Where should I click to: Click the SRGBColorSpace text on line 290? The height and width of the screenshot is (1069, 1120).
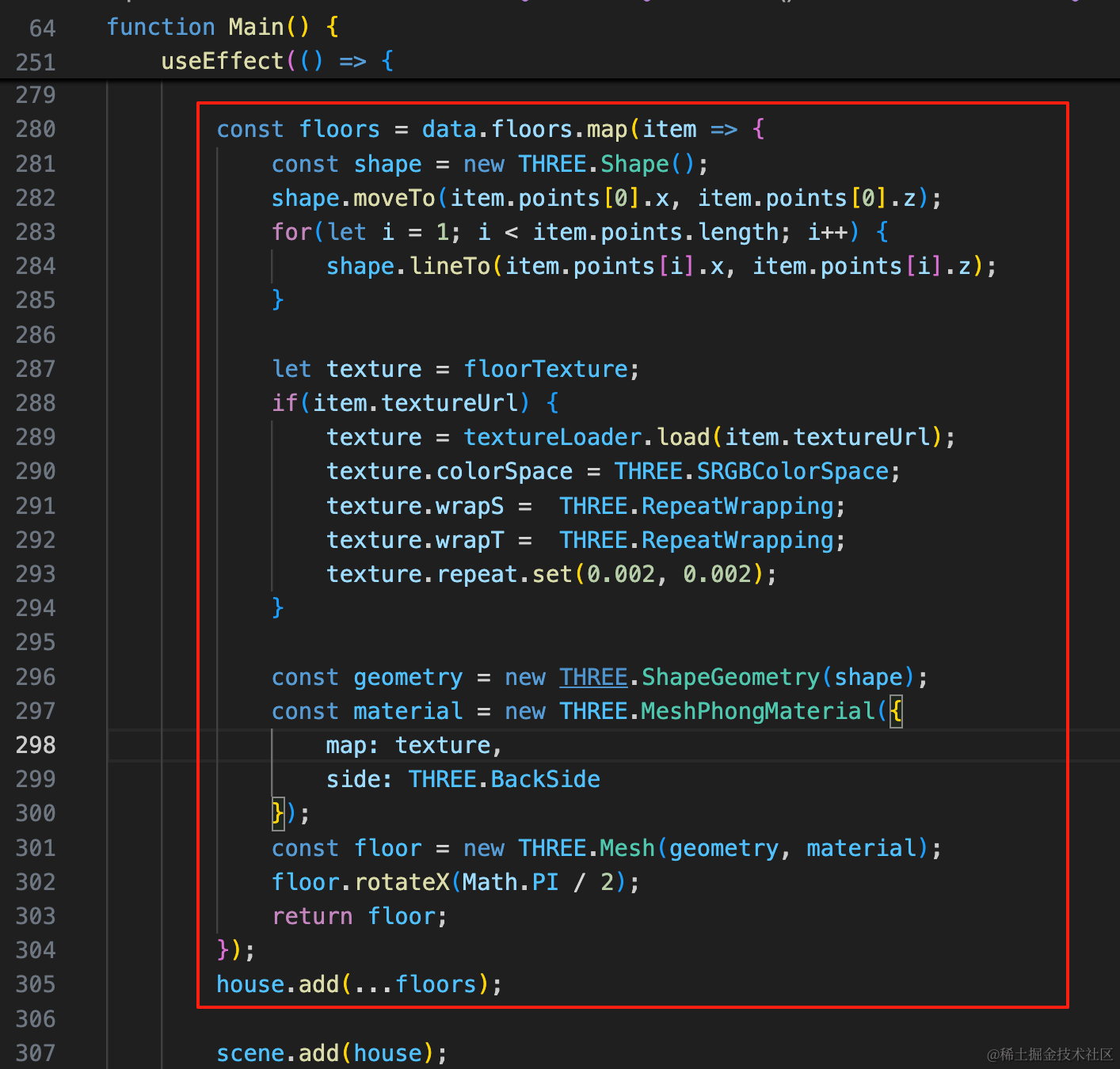click(x=793, y=471)
